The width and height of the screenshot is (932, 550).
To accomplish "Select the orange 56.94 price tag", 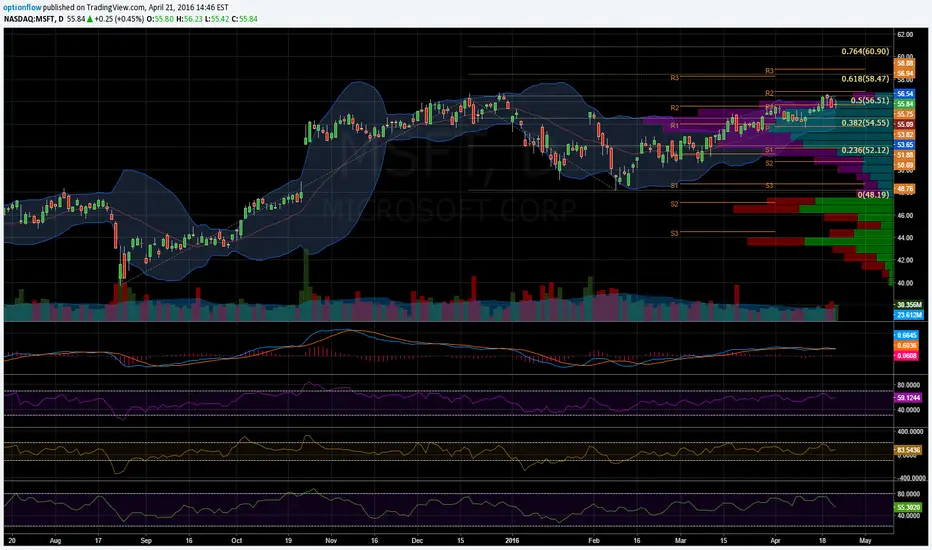I will [905, 73].
